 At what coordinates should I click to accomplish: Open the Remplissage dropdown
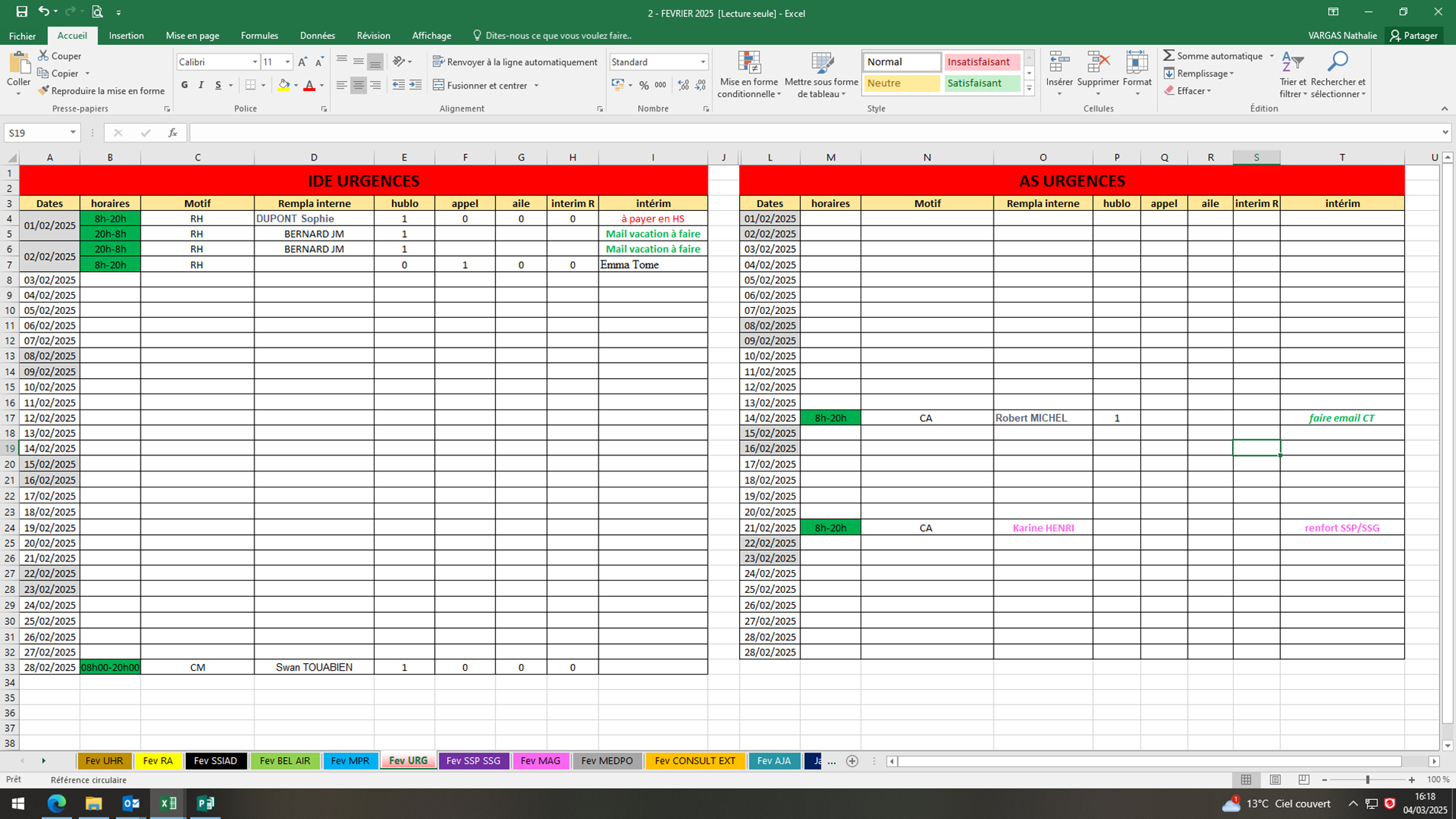[x=1198, y=73]
